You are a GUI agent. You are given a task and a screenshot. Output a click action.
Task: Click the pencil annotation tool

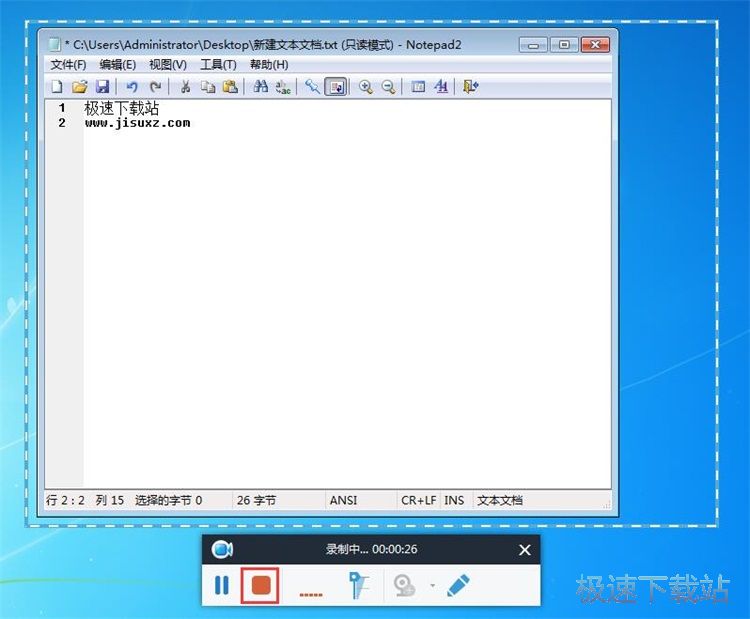click(x=458, y=585)
